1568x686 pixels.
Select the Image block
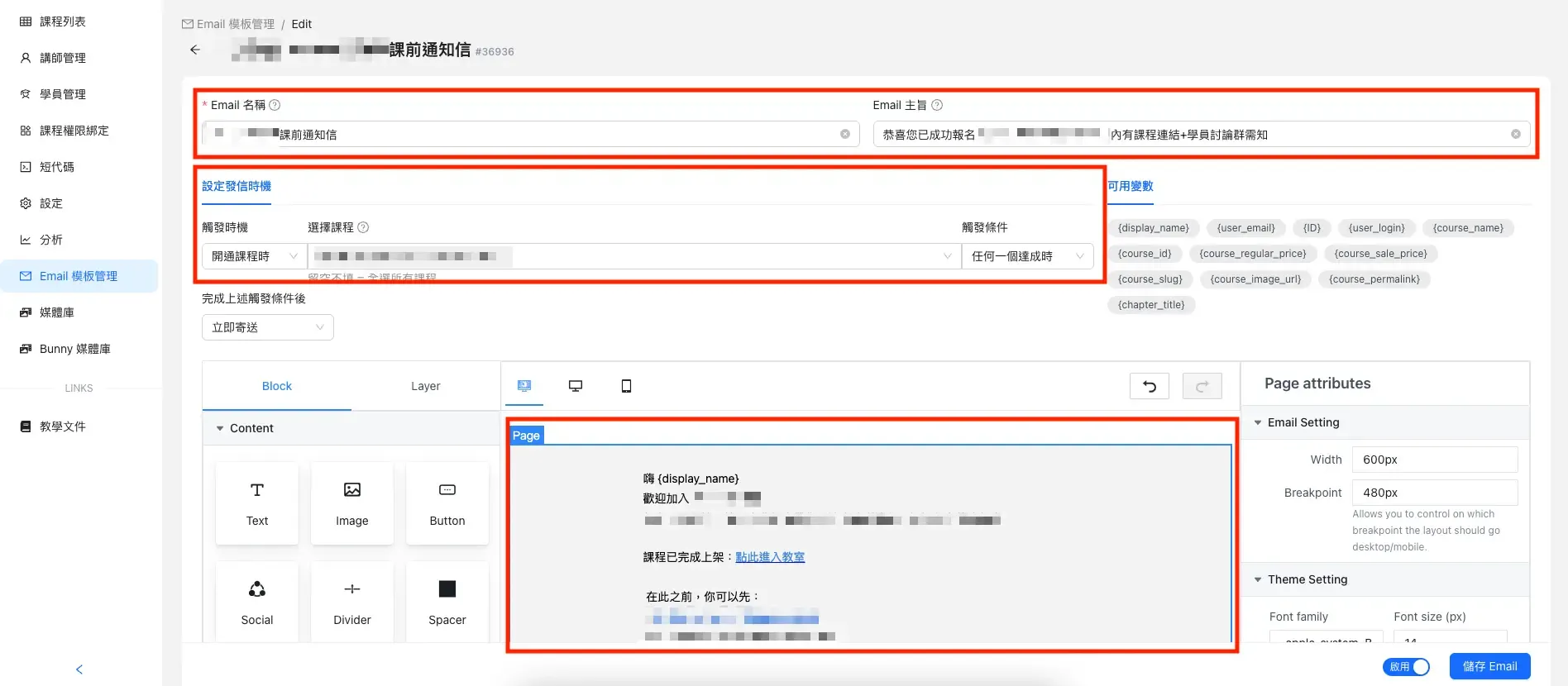click(x=352, y=503)
